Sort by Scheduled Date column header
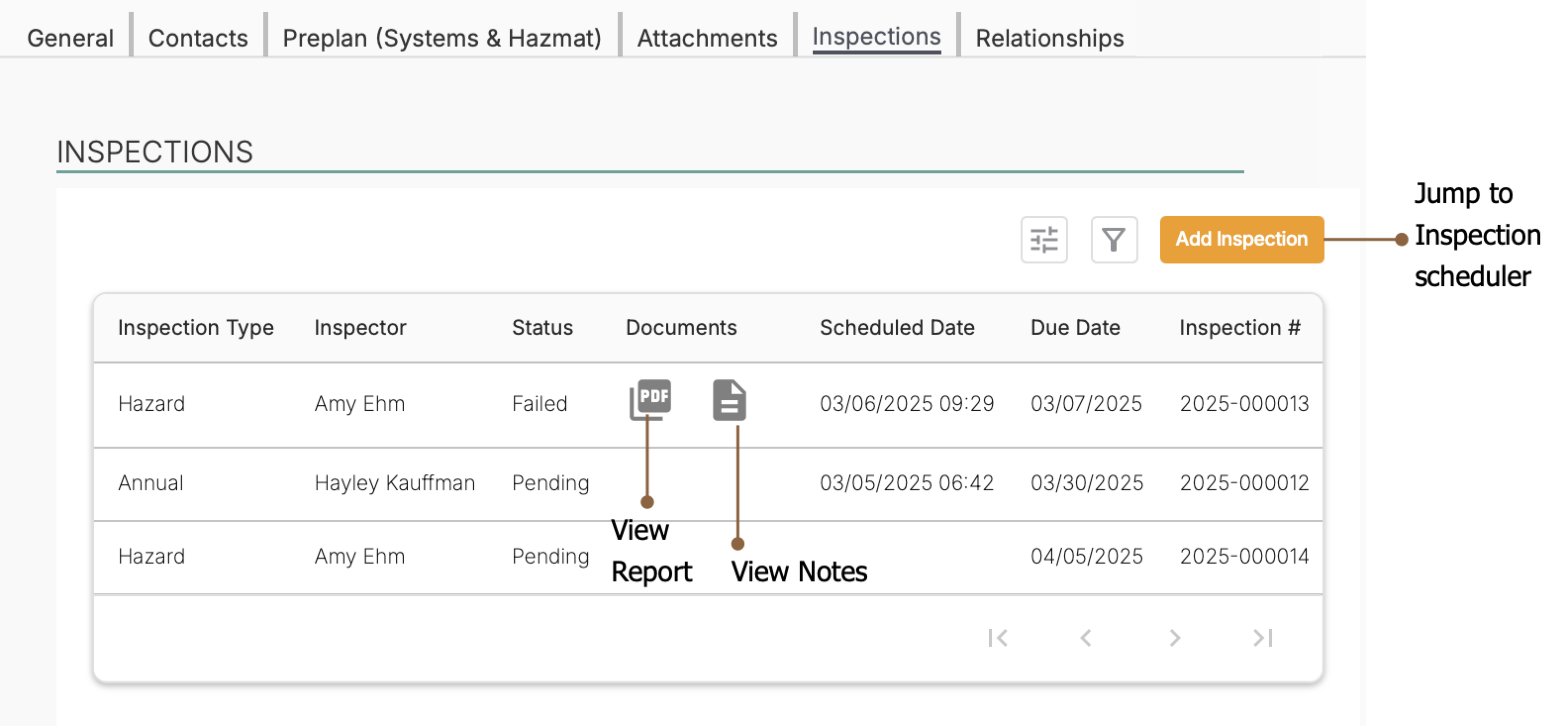1568x726 pixels. [897, 328]
